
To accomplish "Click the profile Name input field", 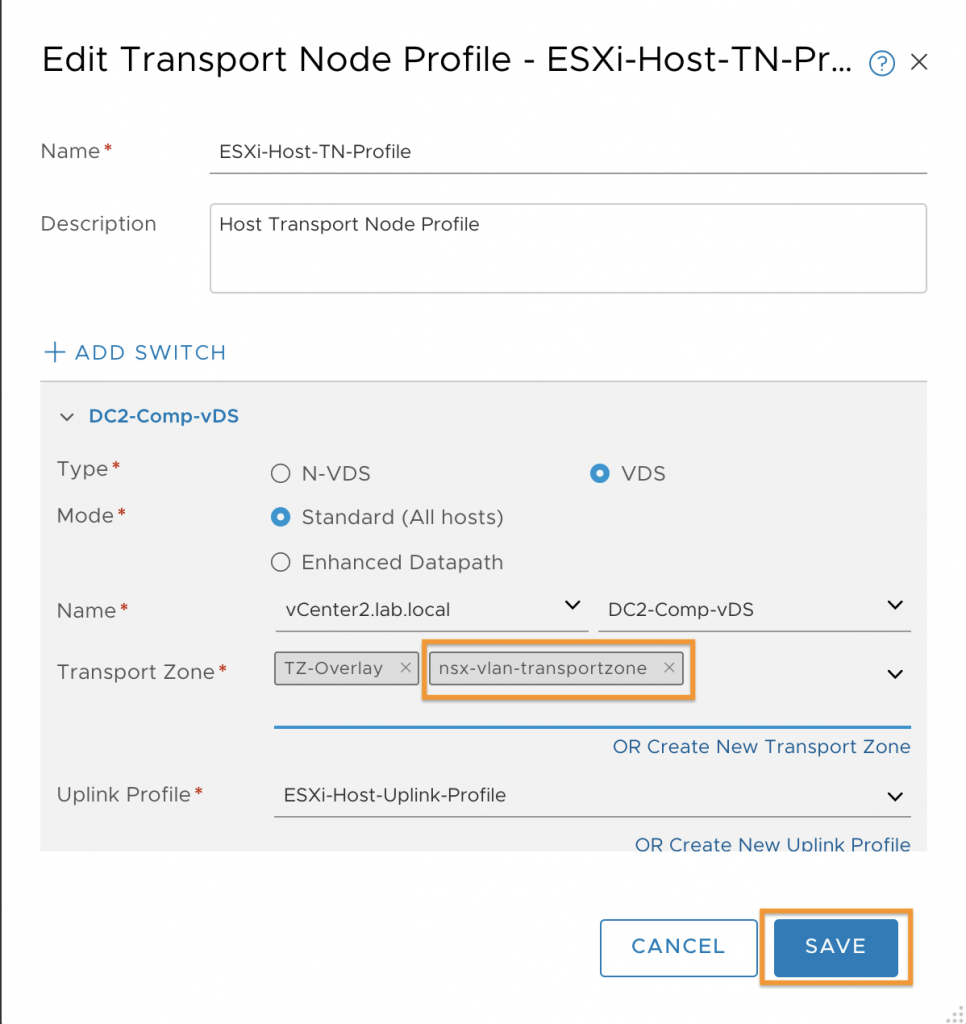I will [568, 152].
